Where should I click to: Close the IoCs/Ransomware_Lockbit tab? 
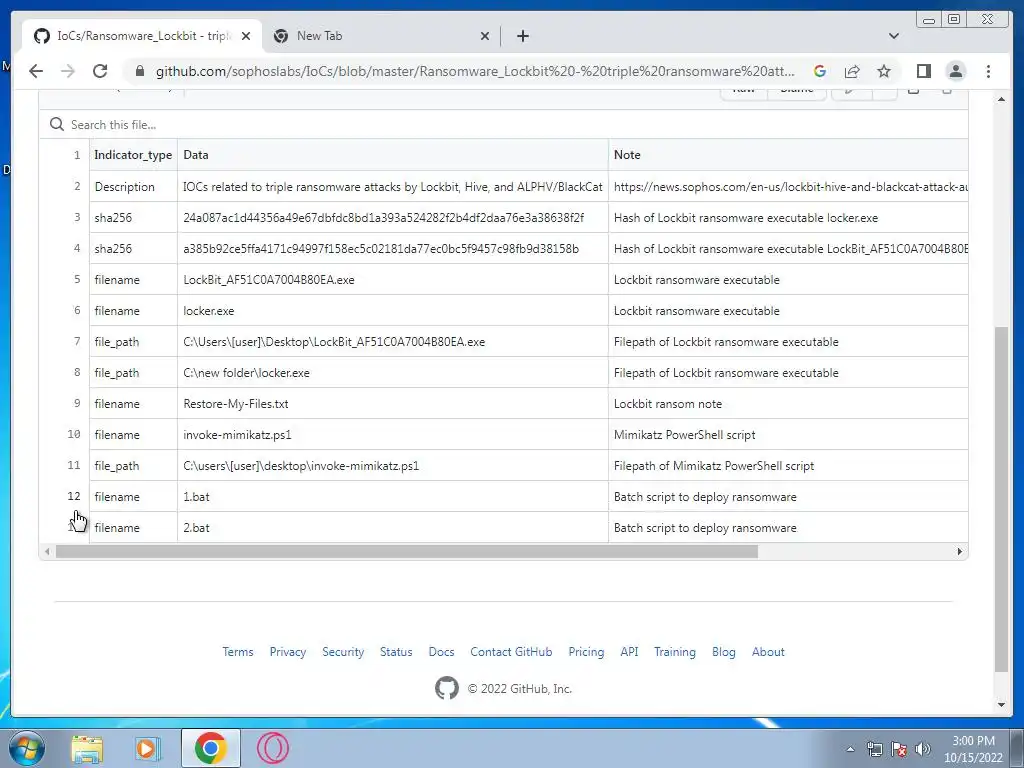(246, 36)
